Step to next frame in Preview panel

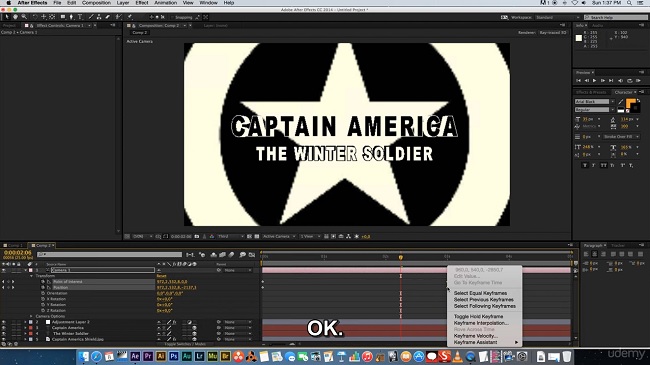603,80
